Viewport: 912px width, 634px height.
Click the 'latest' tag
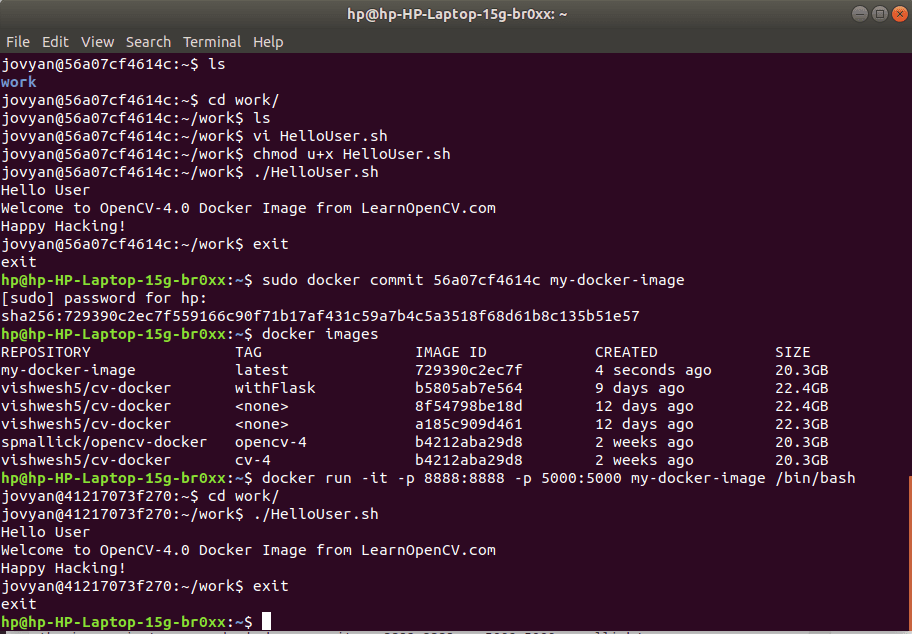point(262,371)
